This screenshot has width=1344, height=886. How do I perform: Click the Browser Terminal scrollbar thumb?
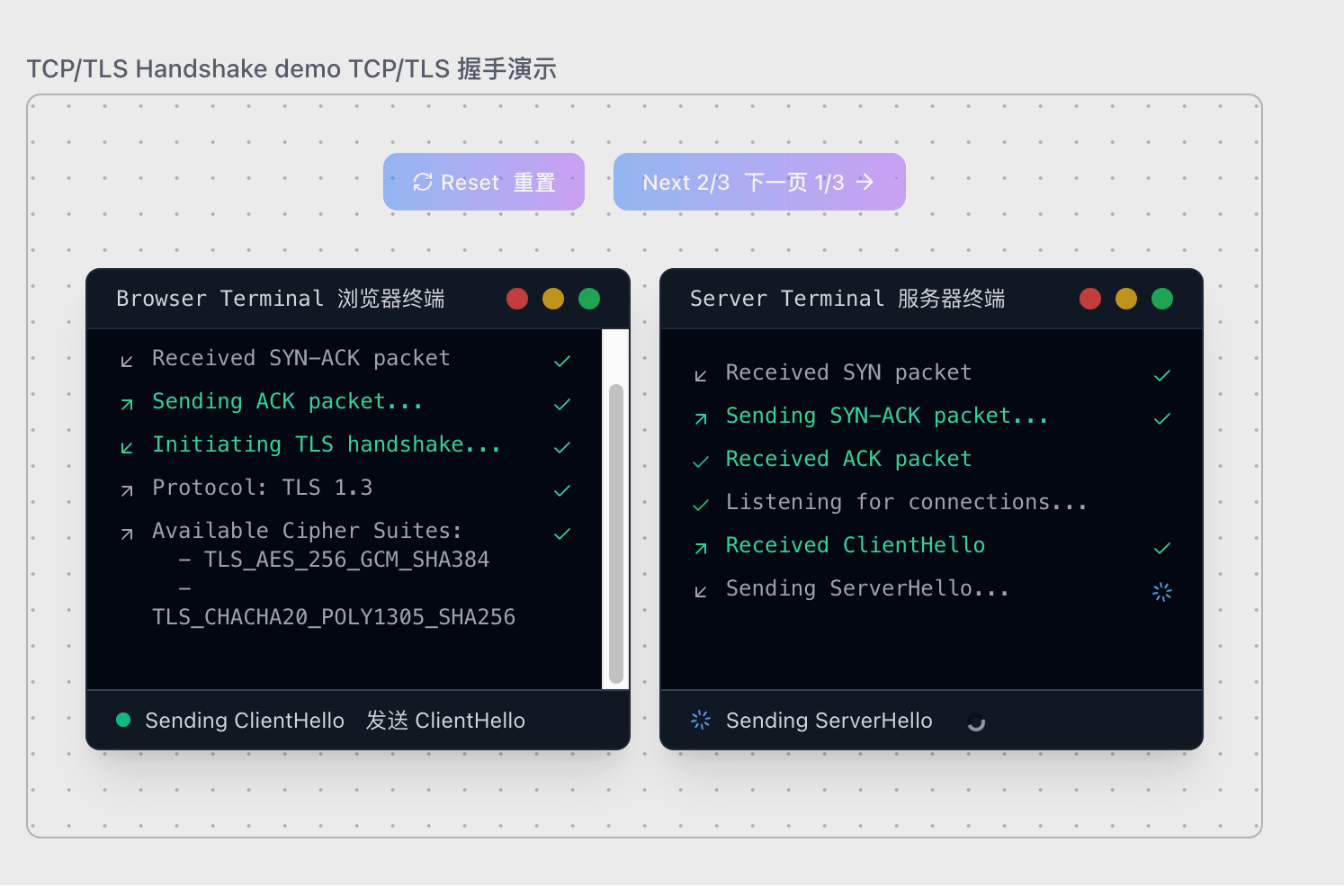(x=616, y=530)
